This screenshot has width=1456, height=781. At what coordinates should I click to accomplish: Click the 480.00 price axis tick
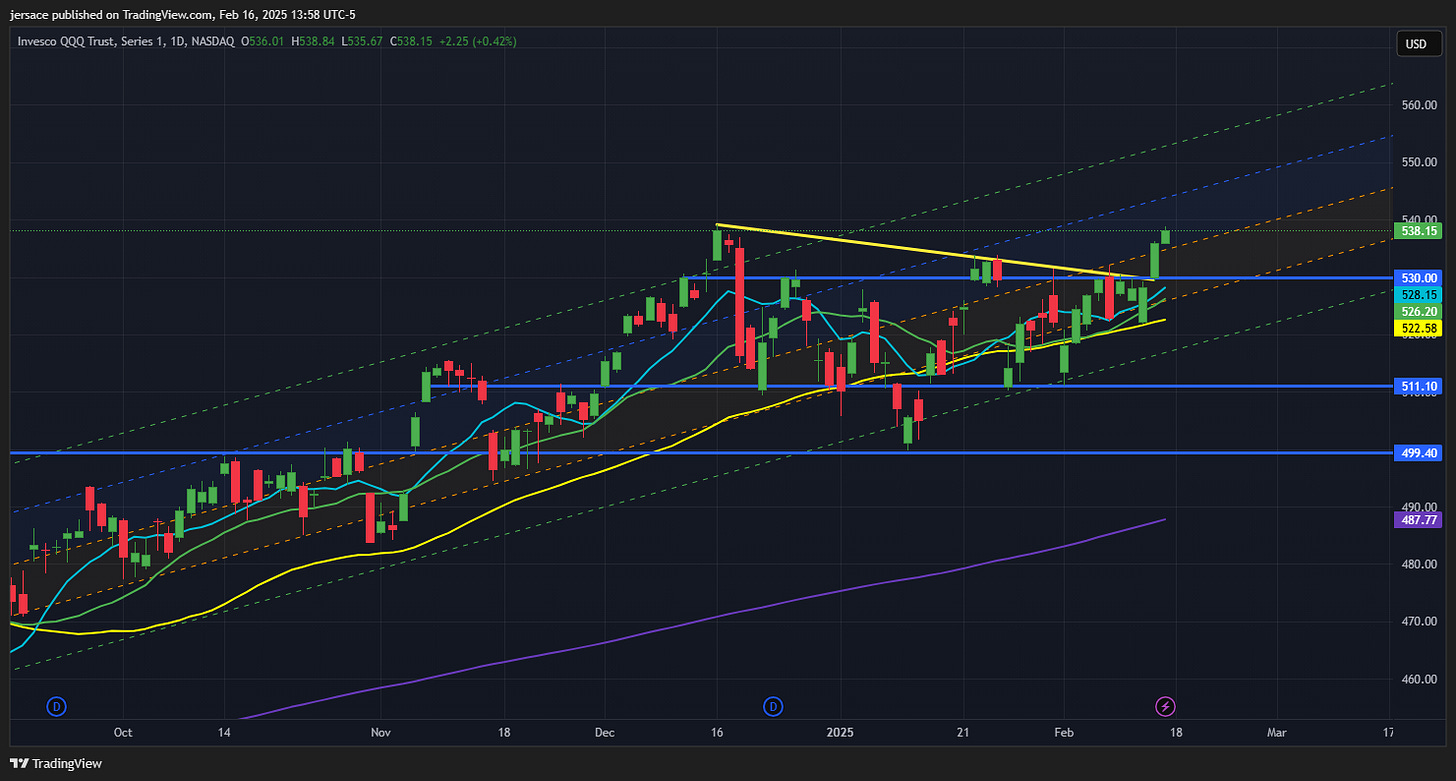[1421, 564]
